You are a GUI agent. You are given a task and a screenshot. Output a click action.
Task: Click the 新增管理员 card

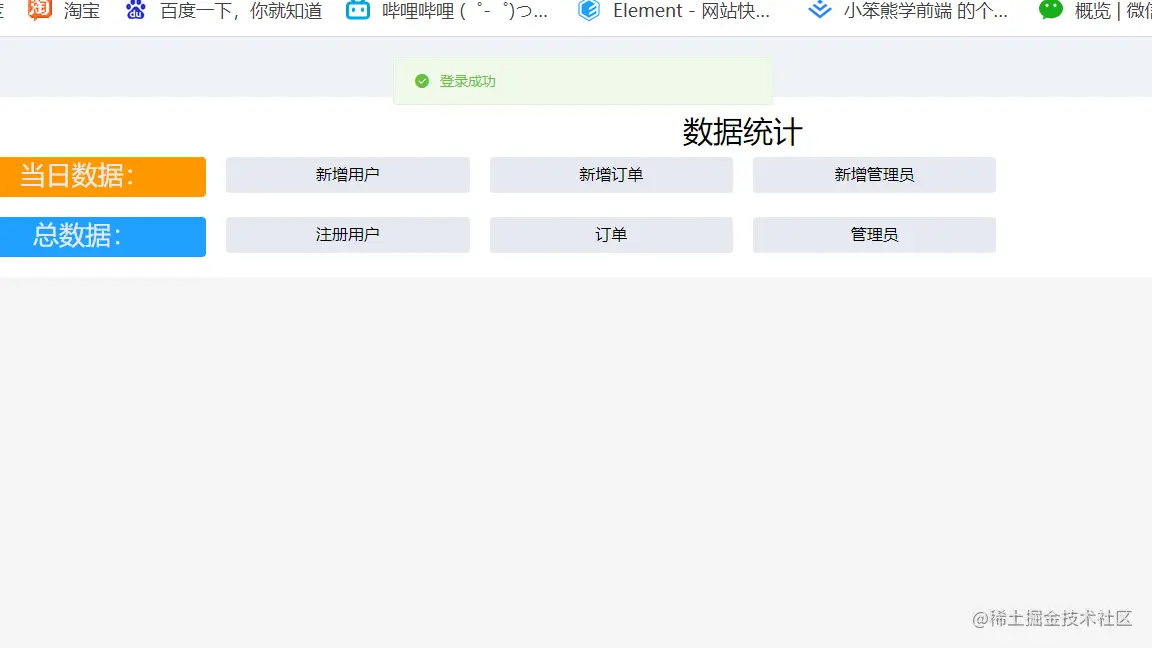(874, 175)
